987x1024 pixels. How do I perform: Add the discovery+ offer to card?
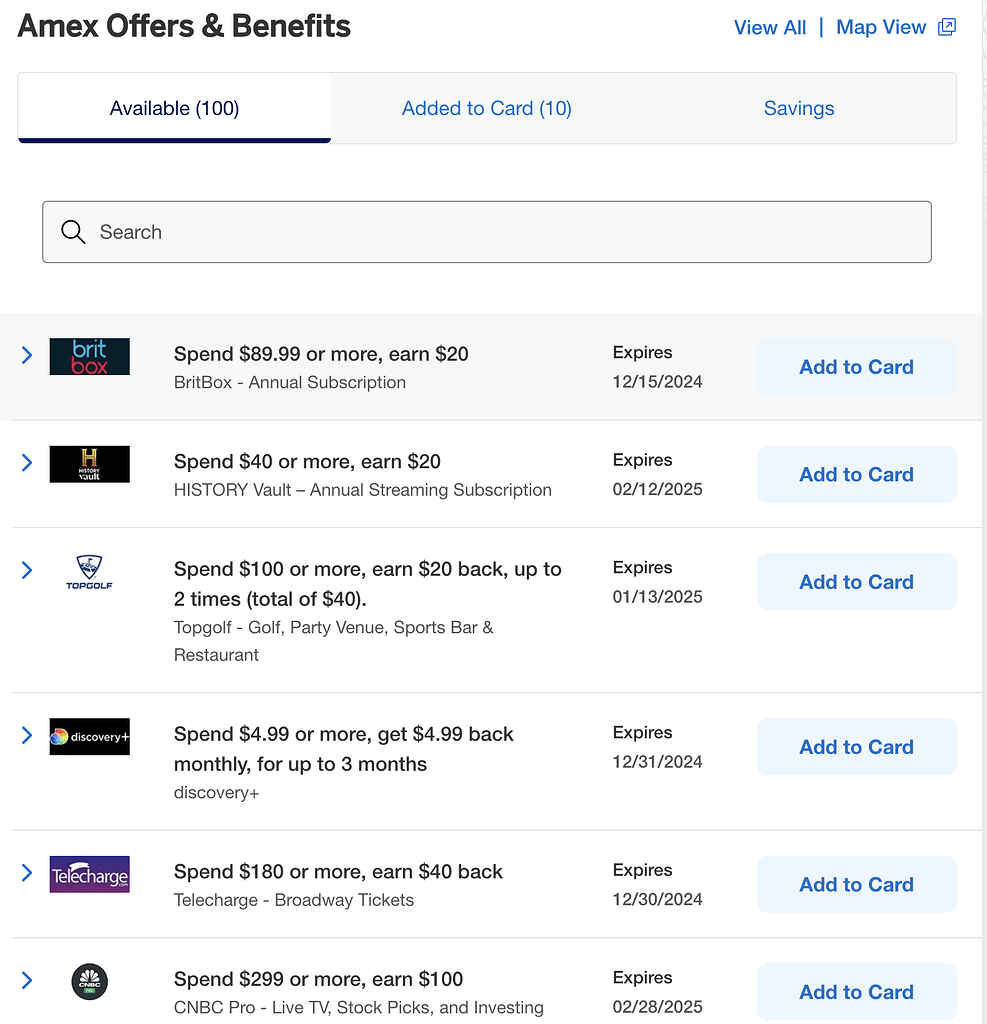(x=856, y=747)
